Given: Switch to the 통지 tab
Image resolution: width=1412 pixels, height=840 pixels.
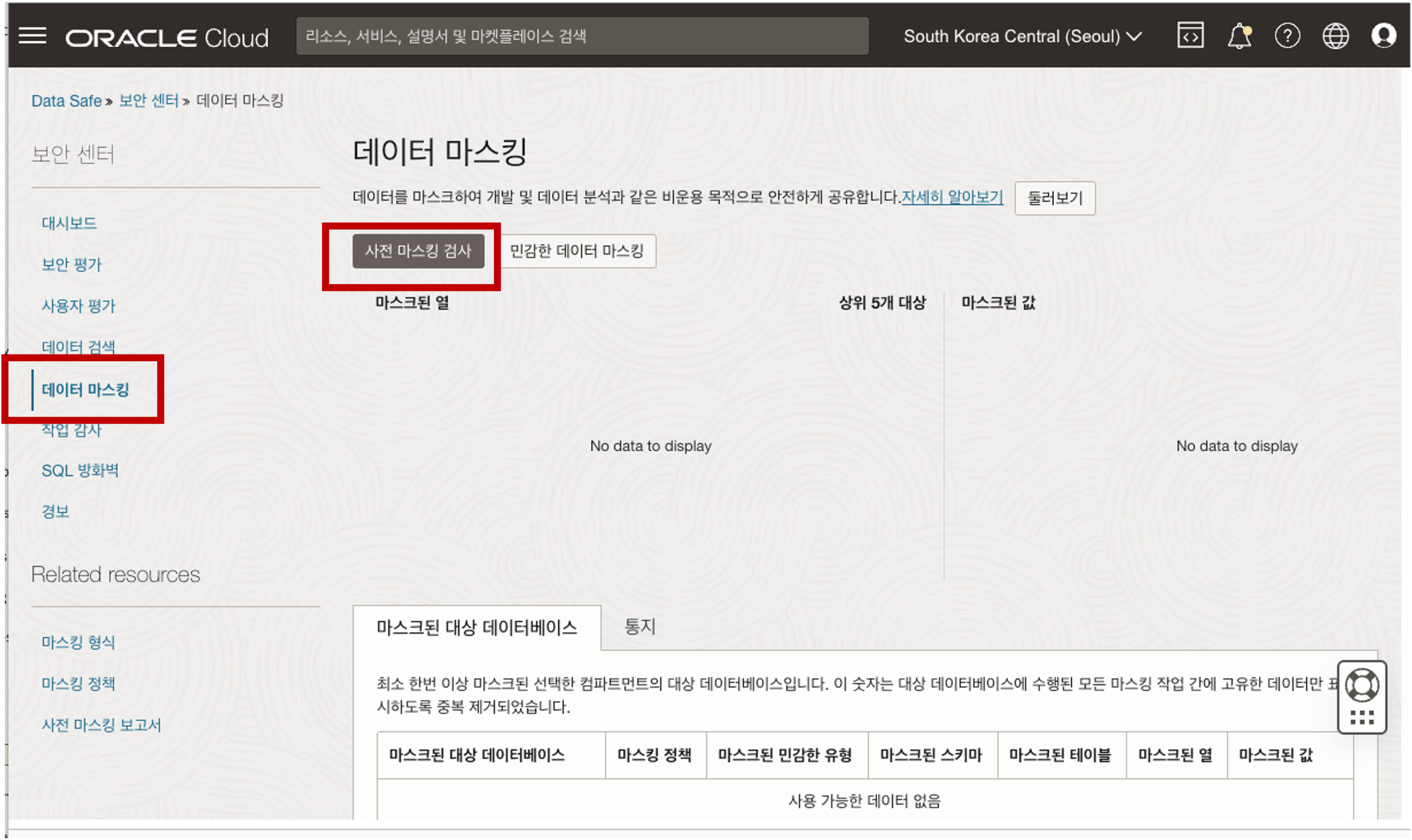Looking at the screenshot, I should (x=639, y=626).
